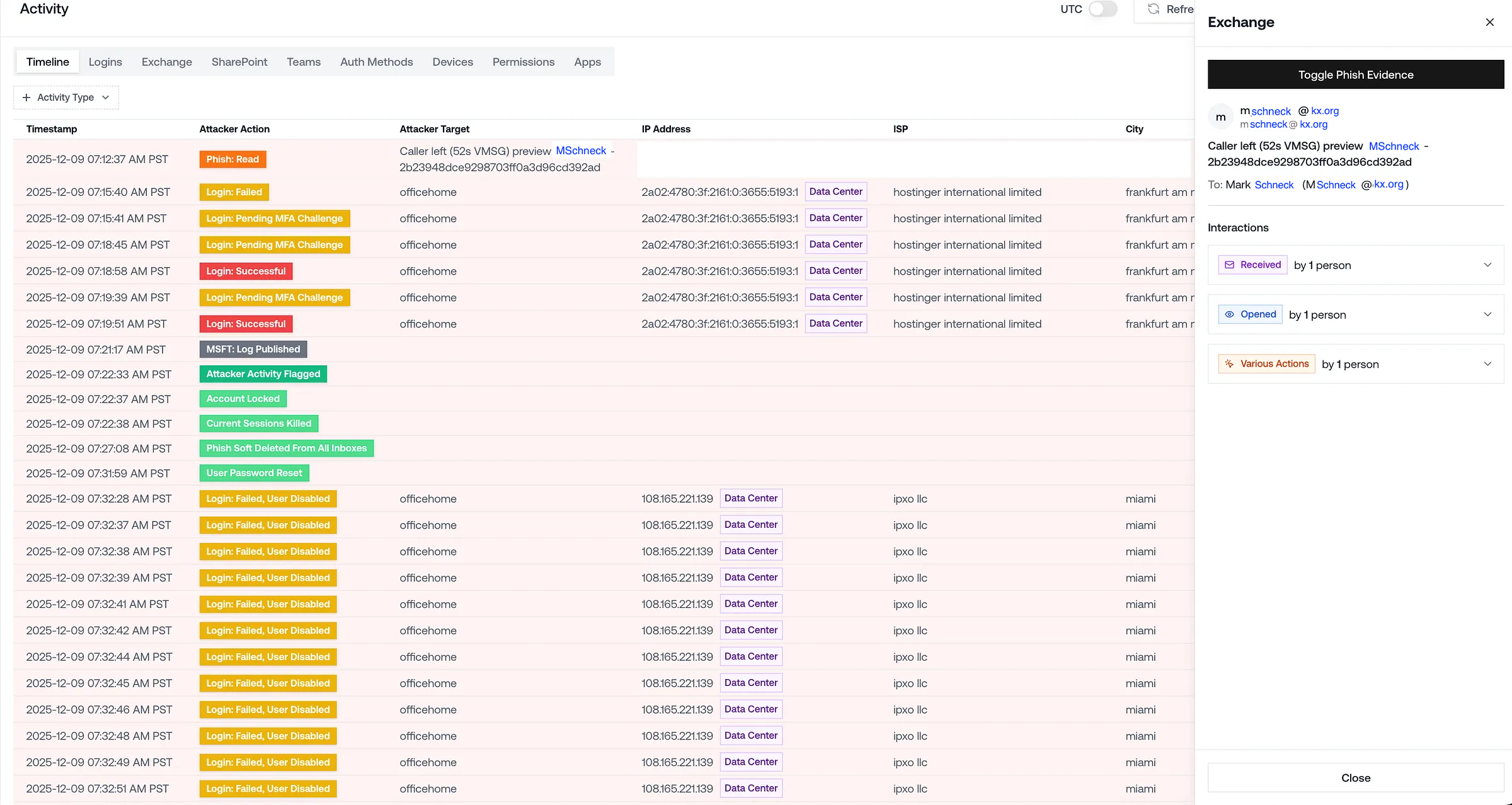Click the ISP column header
Image resolution: width=1512 pixels, height=805 pixels.
(901, 129)
